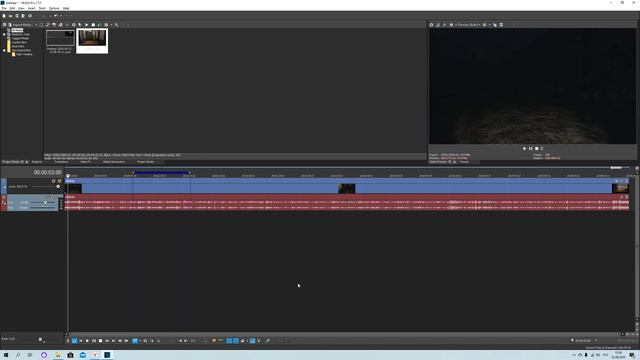Viewport: 640px width, 360px height.
Task: Click the timeline timecode display 00:00:03:09
Action: pos(47,172)
